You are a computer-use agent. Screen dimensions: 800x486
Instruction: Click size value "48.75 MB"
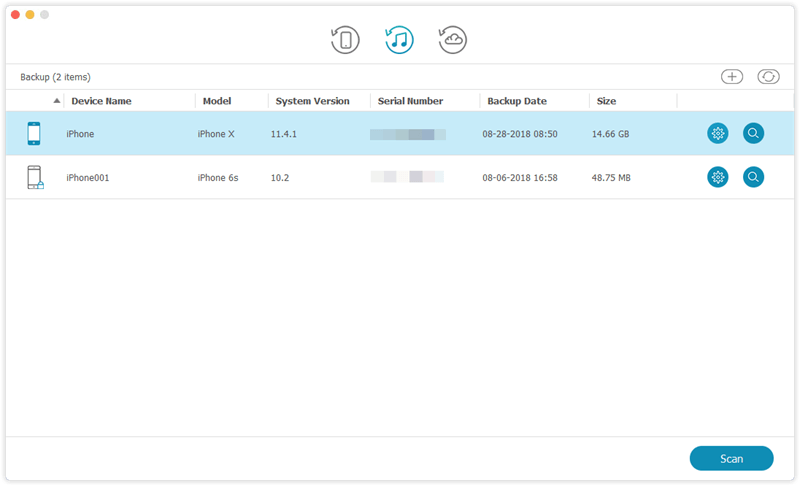click(611, 177)
